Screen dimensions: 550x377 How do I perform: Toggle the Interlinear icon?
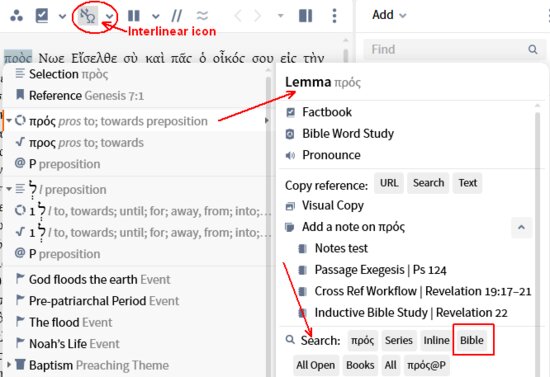(88, 16)
